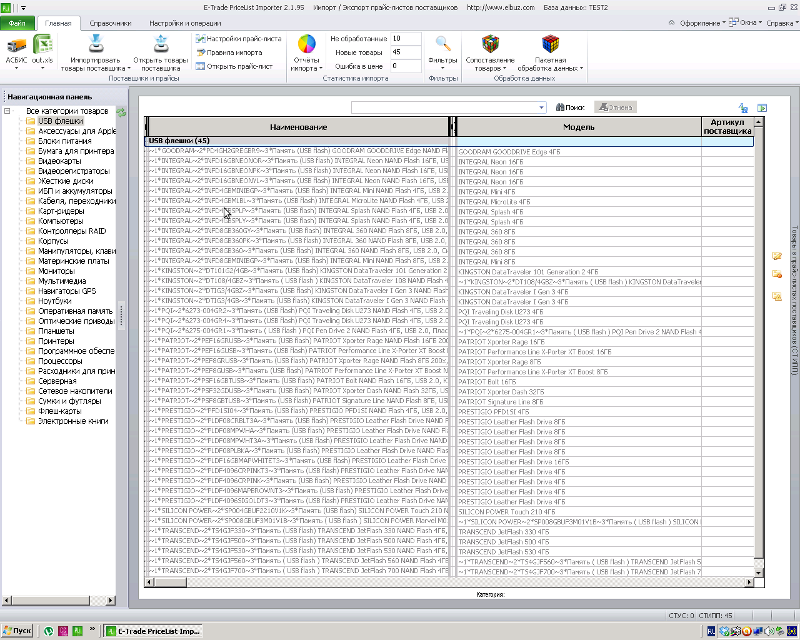Click the Не обработанные value field
Viewport: 800px width, 640px height.
pyautogui.click(x=406, y=39)
